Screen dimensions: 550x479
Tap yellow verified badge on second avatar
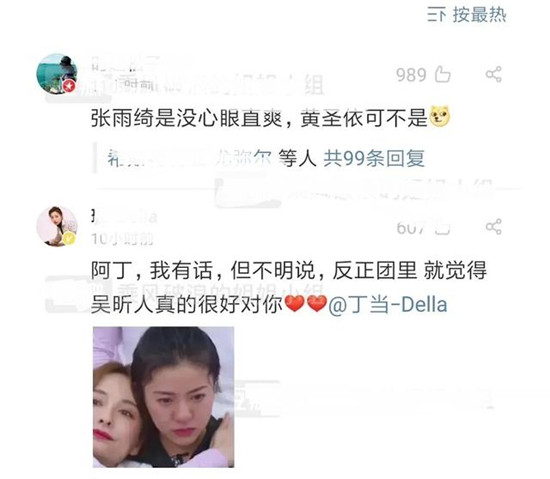[69, 238]
